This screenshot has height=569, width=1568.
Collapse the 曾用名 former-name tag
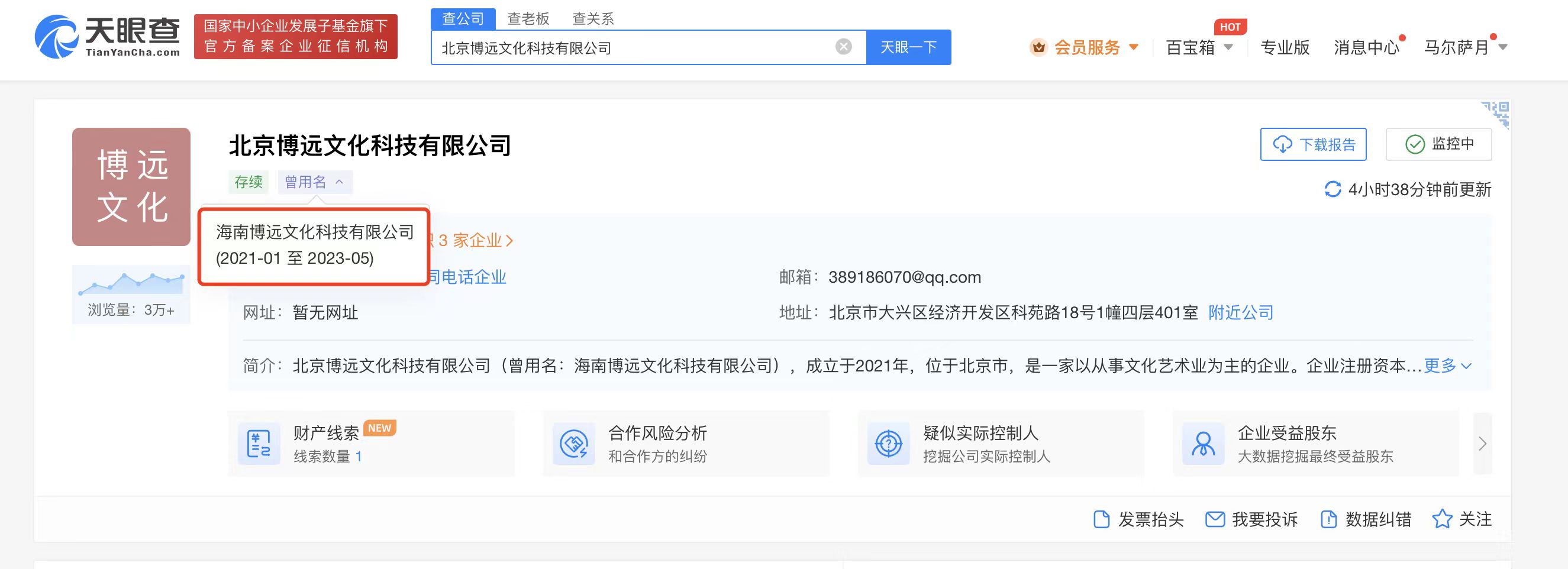pyautogui.click(x=315, y=182)
